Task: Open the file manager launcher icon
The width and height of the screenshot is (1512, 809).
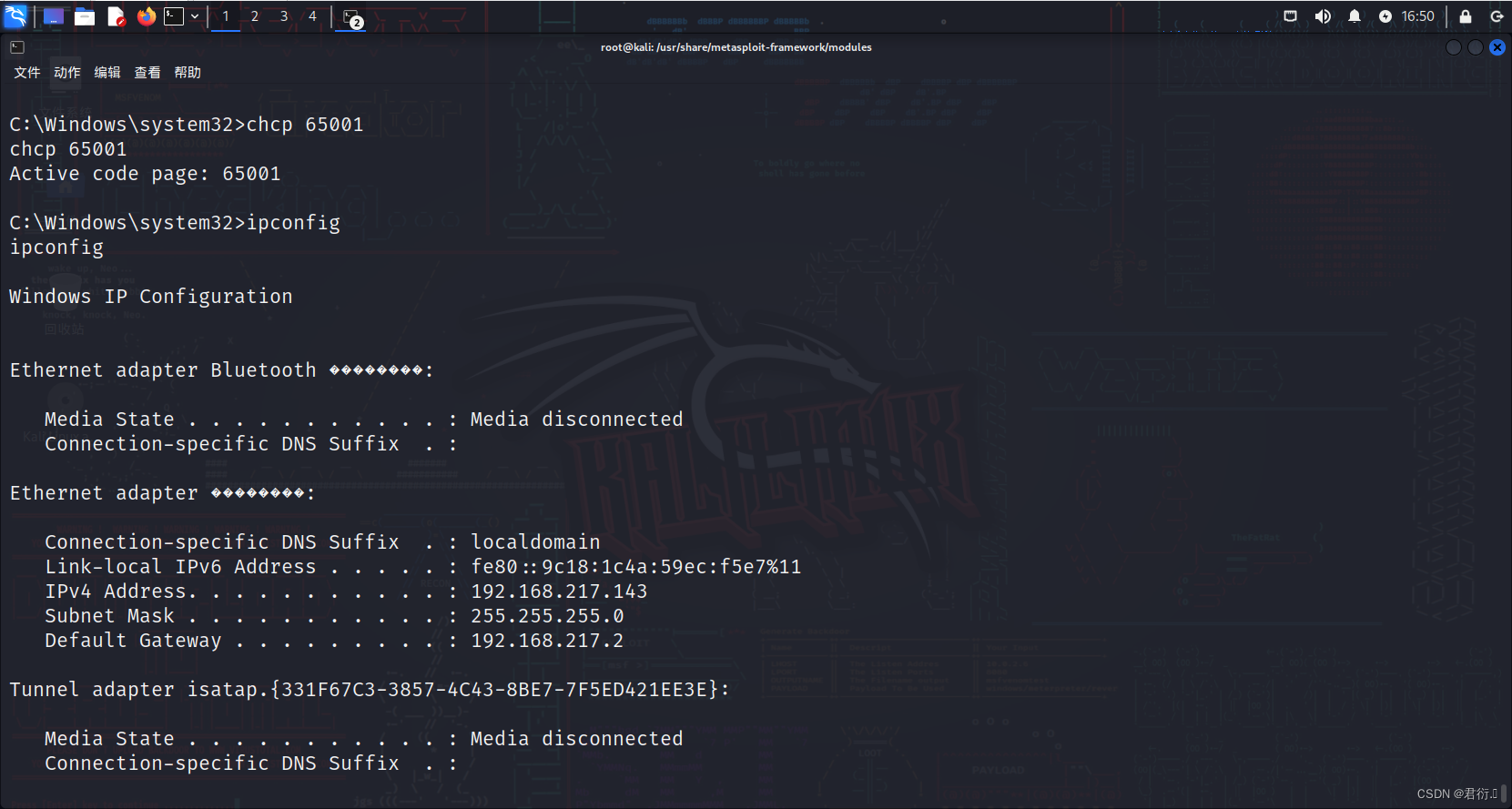Action: click(x=85, y=16)
